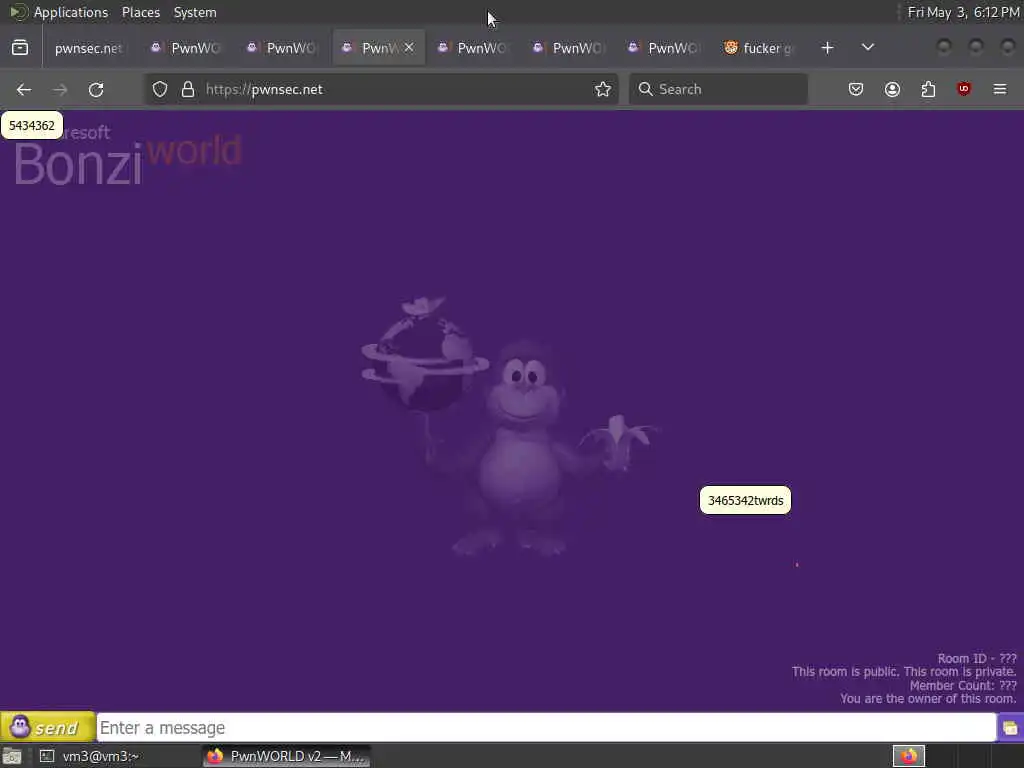Click the URL address bar field
The image size is (1024, 768).
click(381, 89)
